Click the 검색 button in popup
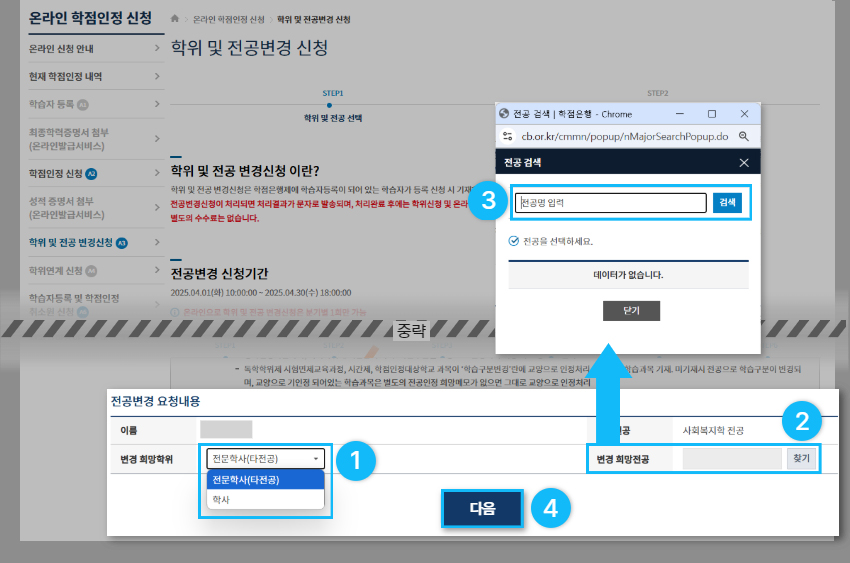Image resolution: width=850 pixels, height=563 pixels. tap(727, 203)
